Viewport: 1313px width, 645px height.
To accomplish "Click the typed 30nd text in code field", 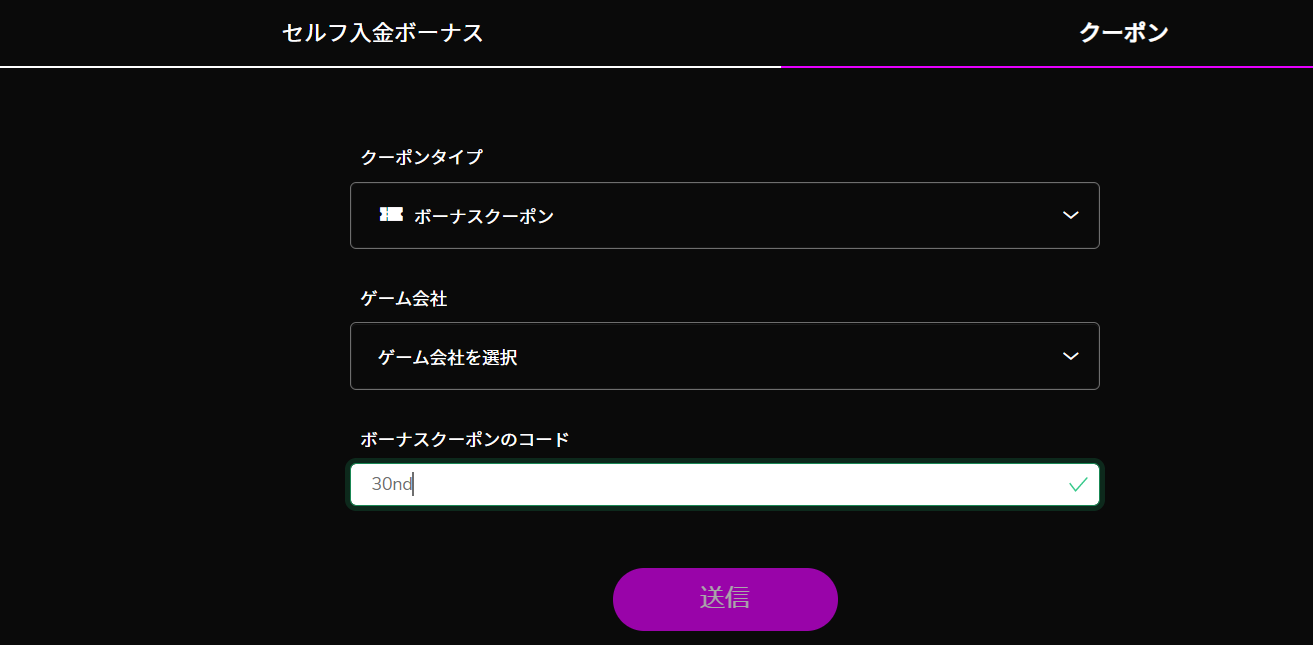I will (x=391, y=484).
